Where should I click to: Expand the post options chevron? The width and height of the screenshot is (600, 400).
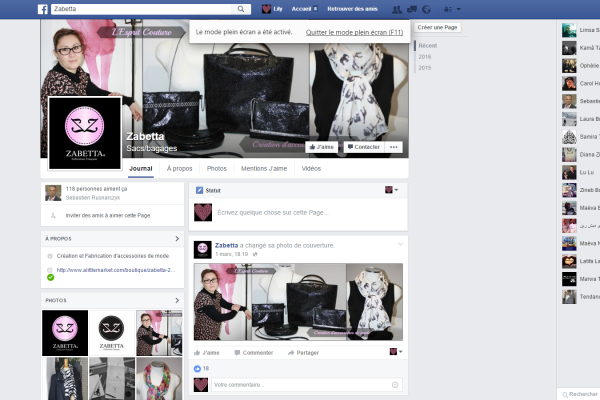[400, 244]
